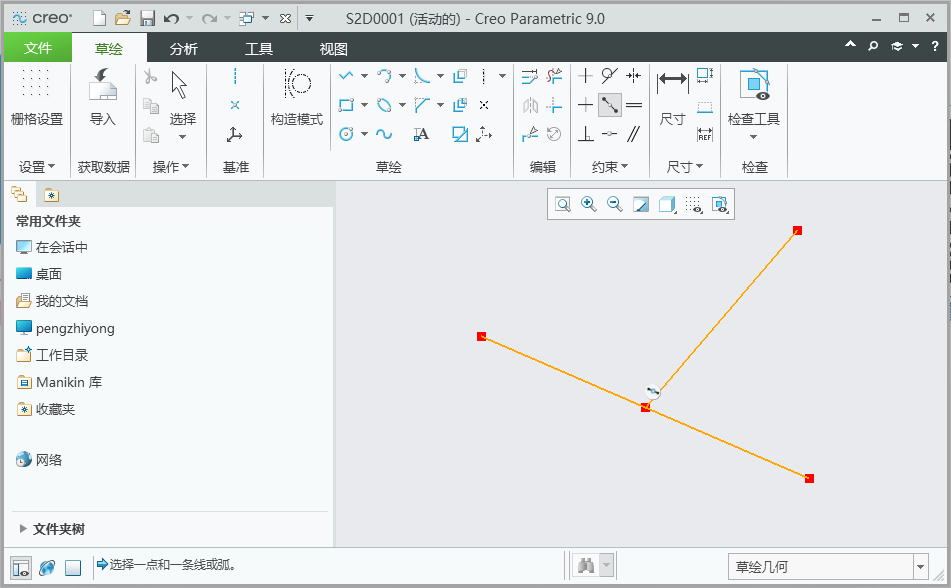
Task: Switch to the 视图 ribbon tab
Action: pyautogui.click(x=334, y=49)
